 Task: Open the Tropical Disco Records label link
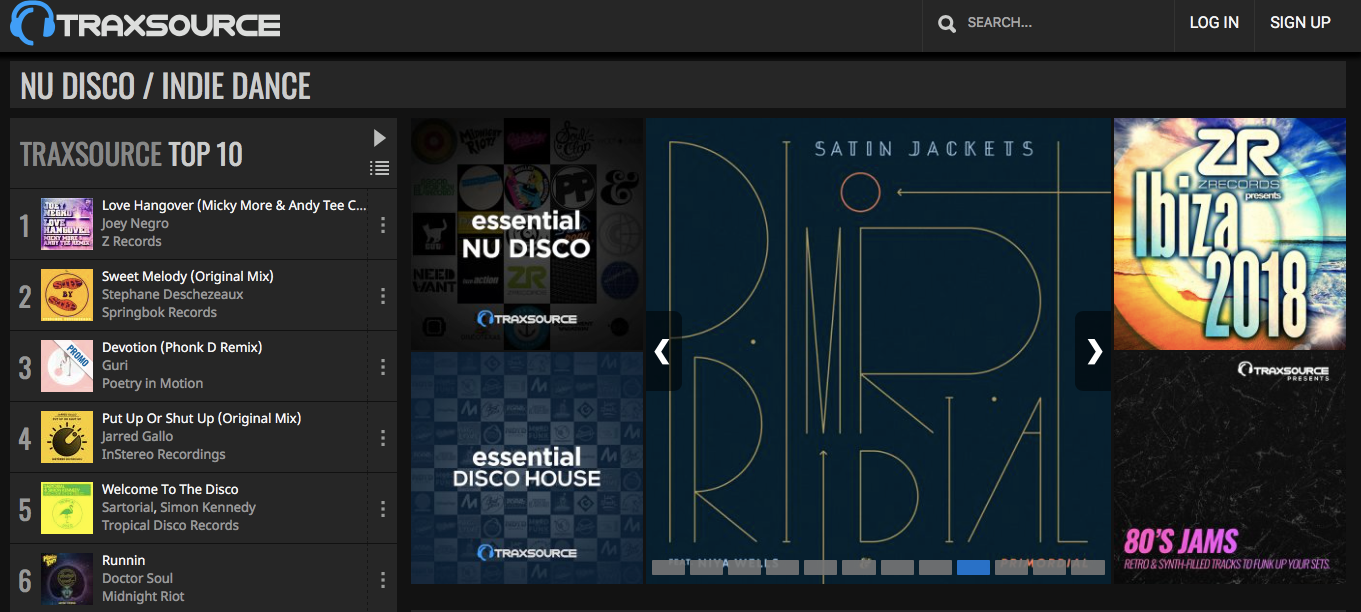coord(170,525)
